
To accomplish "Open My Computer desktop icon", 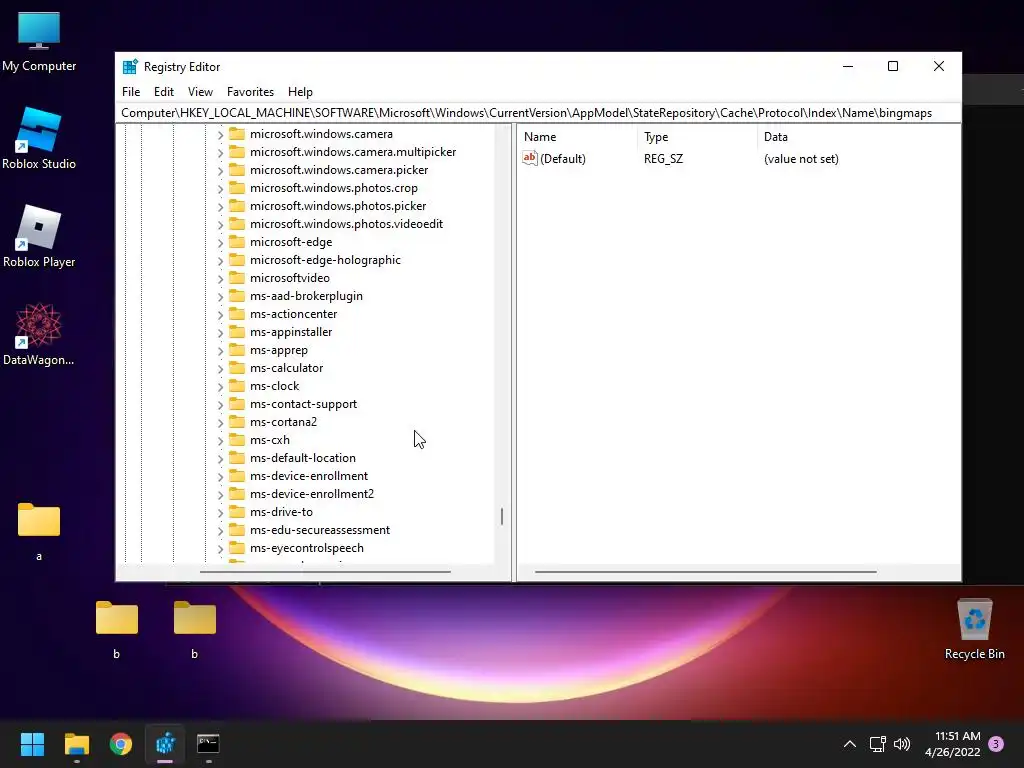I will [39, 41].
